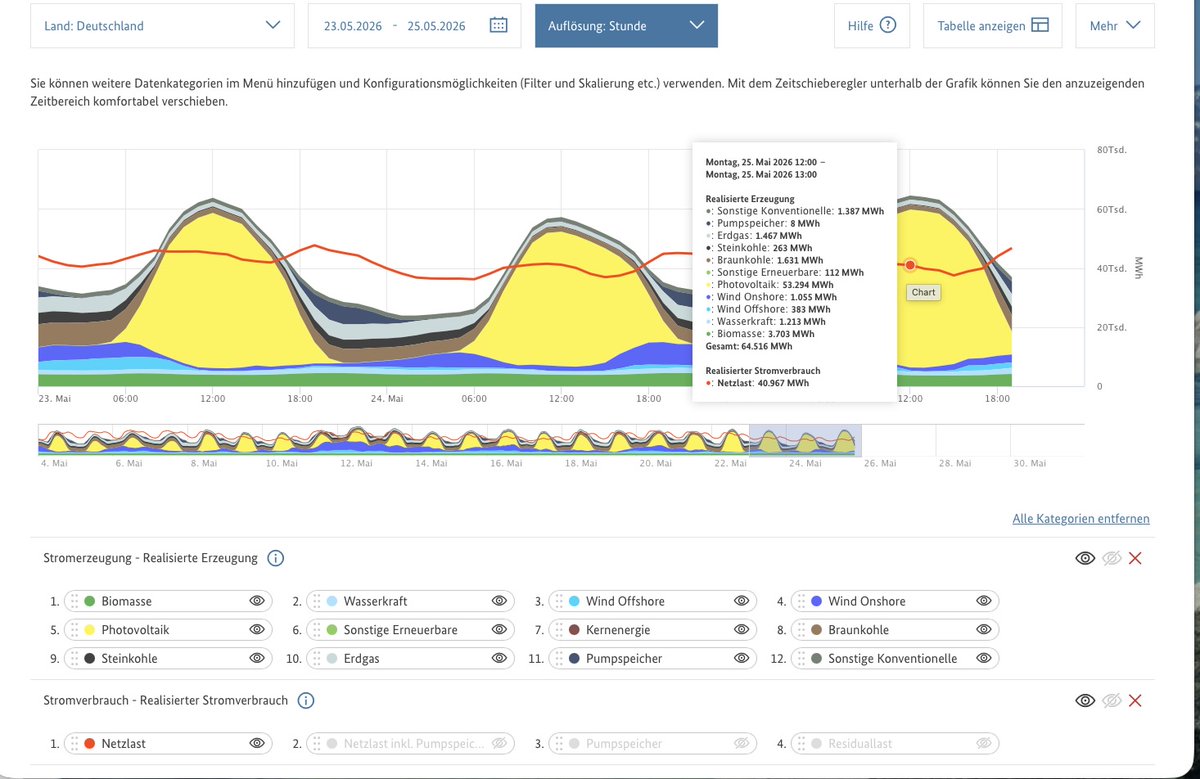Grab the drag handle of Kernenergie
This screenshot has width=1200, height=779.
point(558,630)
